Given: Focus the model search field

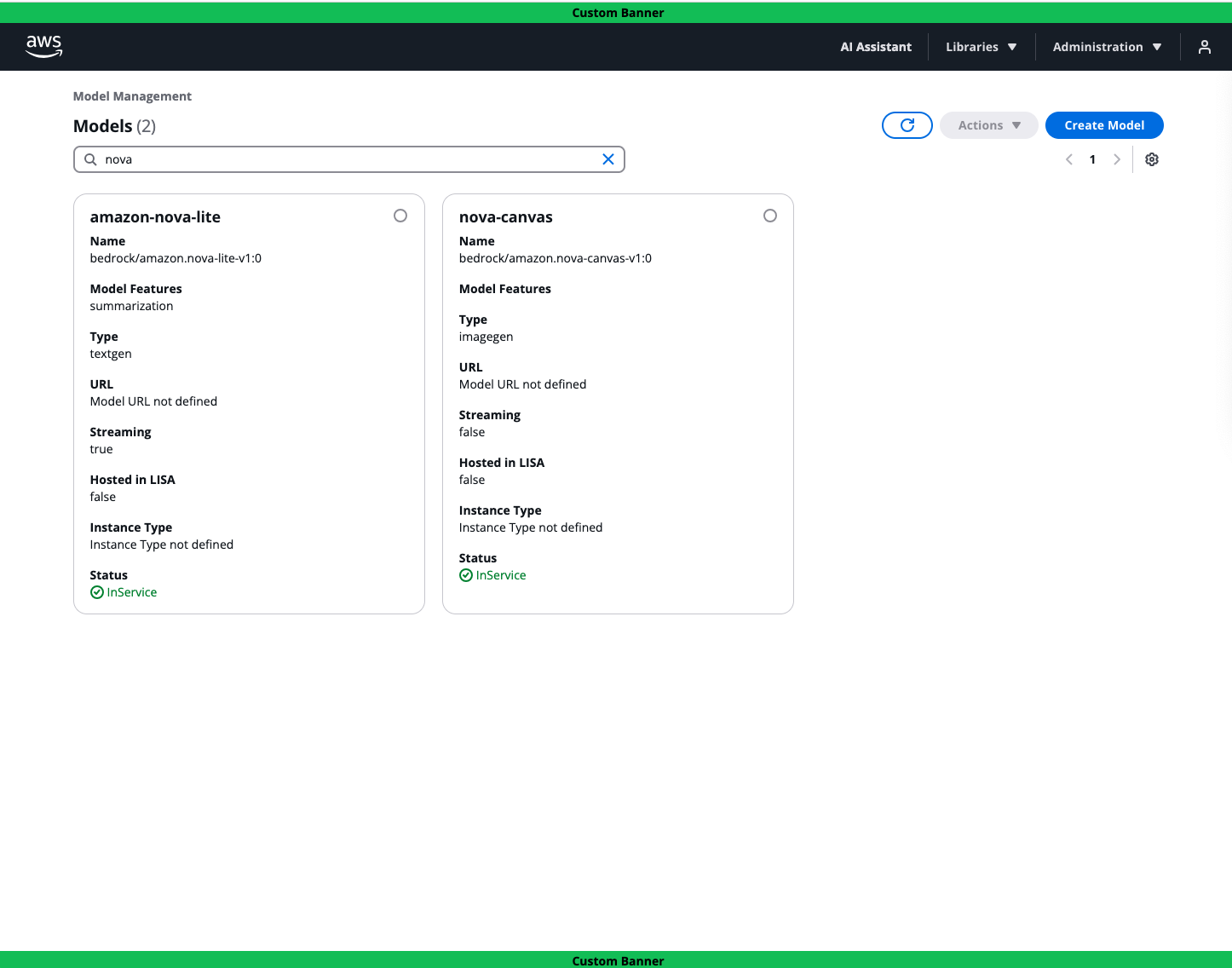Looking at the screenshot, I should coord(349,159).
